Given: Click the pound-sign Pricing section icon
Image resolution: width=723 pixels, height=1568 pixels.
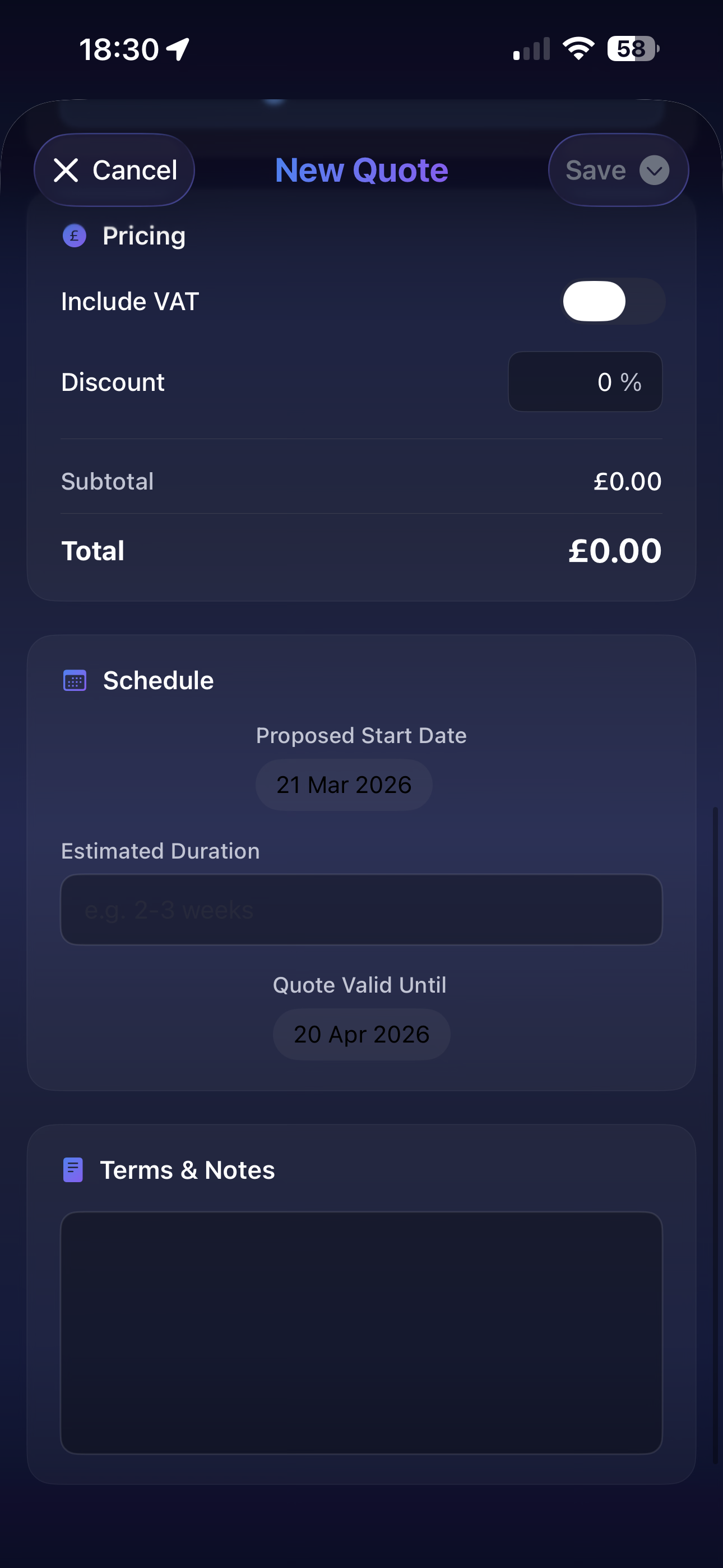Looking at the screenshot, I should tap(74, 236).
